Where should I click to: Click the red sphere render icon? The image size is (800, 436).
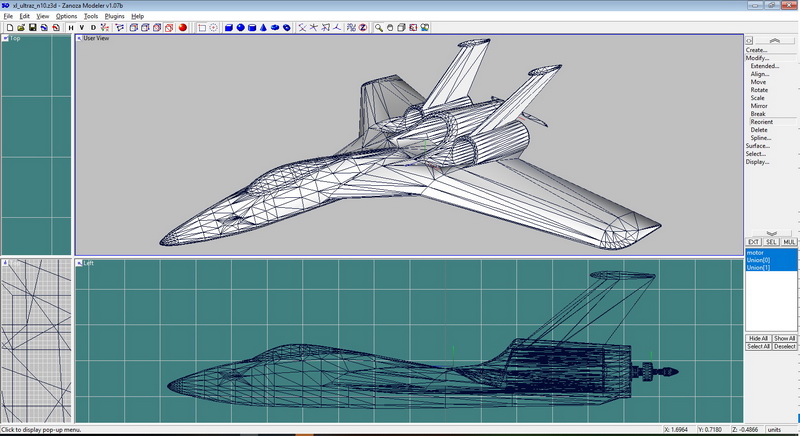click(182, 28)
